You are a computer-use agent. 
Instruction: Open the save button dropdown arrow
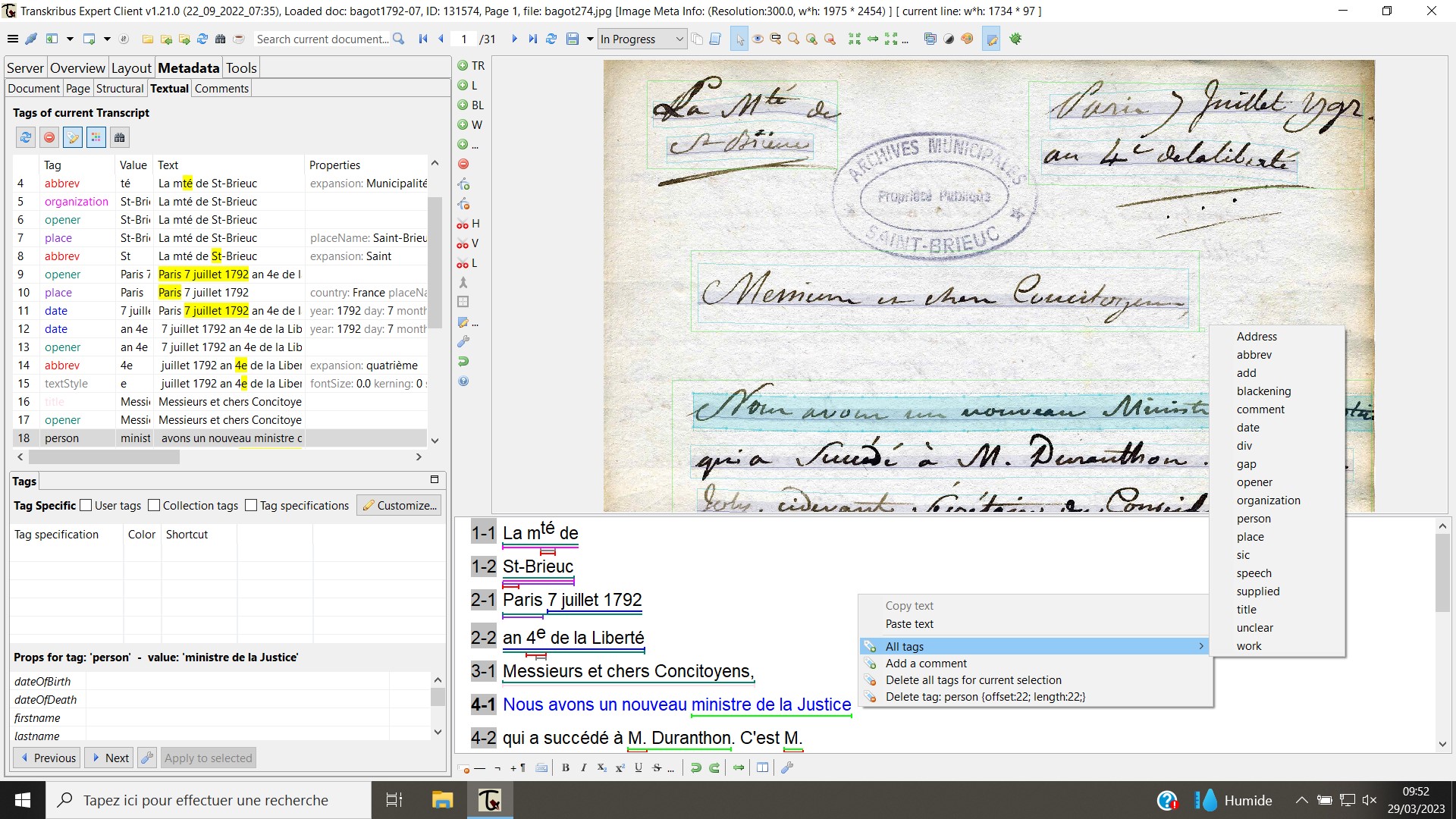[x=590, y=39]
